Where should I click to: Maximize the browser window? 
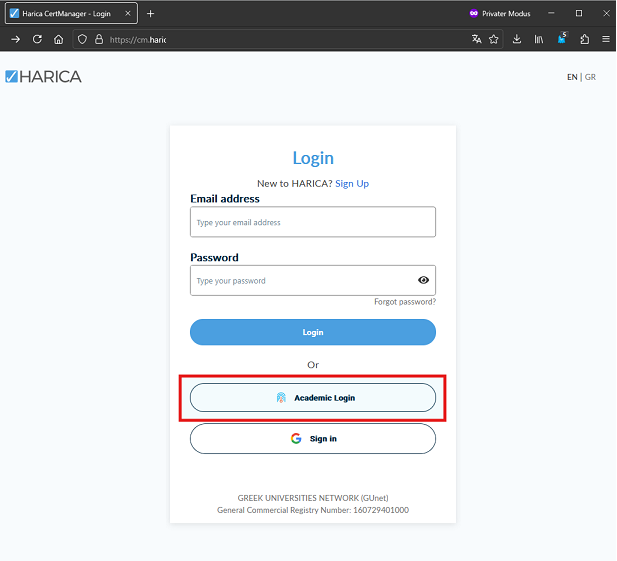(x=579, y=13)
